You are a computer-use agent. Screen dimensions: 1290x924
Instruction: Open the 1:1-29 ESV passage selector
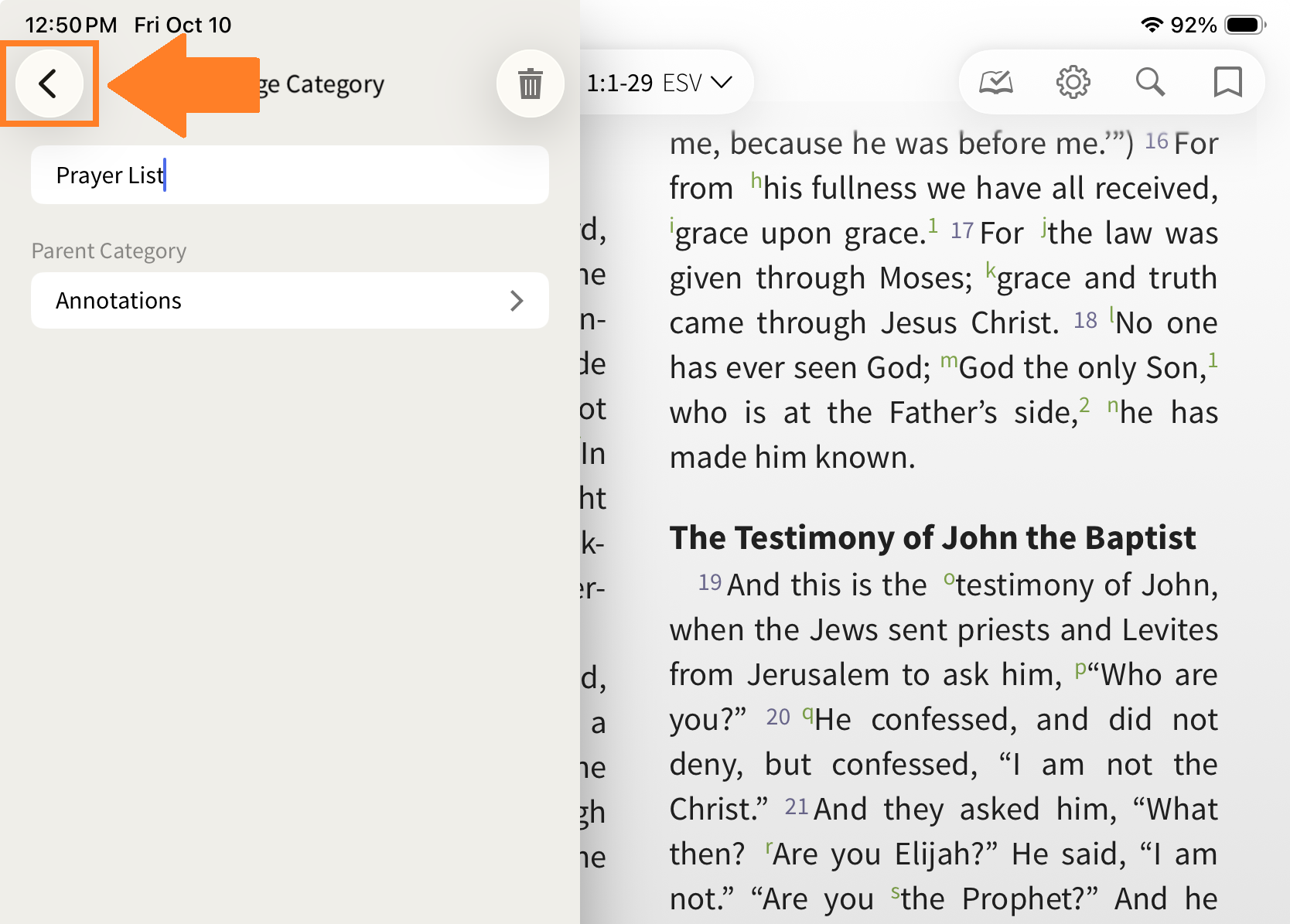coord(659,83)
